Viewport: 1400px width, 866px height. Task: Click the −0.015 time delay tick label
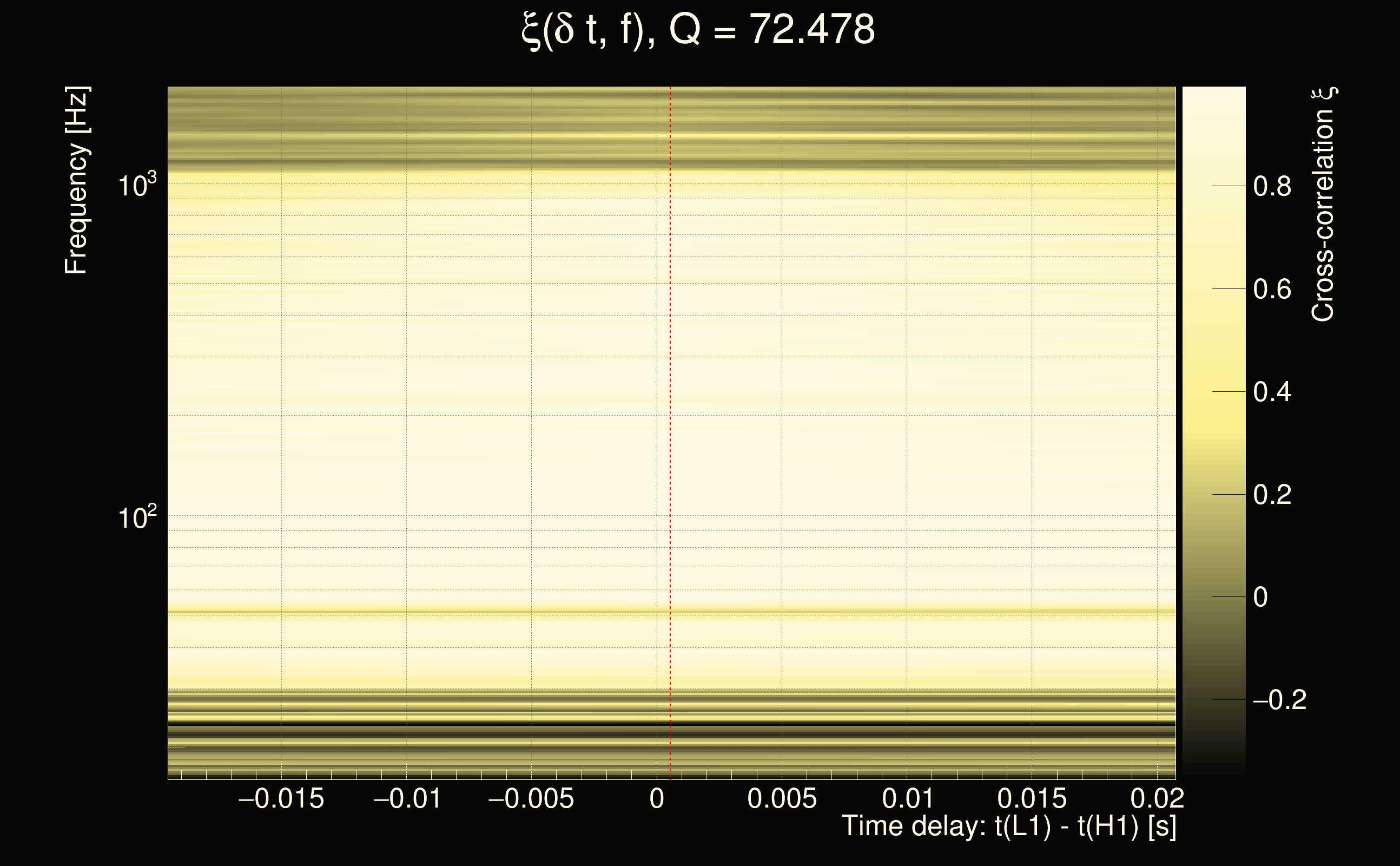click(281, 799)
